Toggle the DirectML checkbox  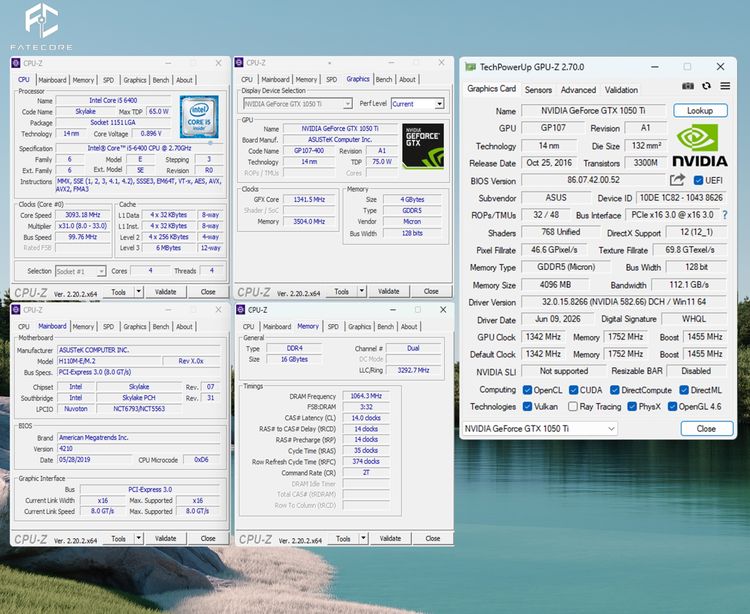click(684, 390)
